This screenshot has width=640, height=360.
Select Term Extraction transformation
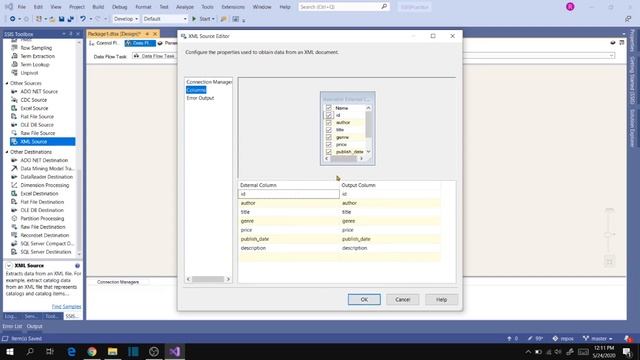coord(38,56)
